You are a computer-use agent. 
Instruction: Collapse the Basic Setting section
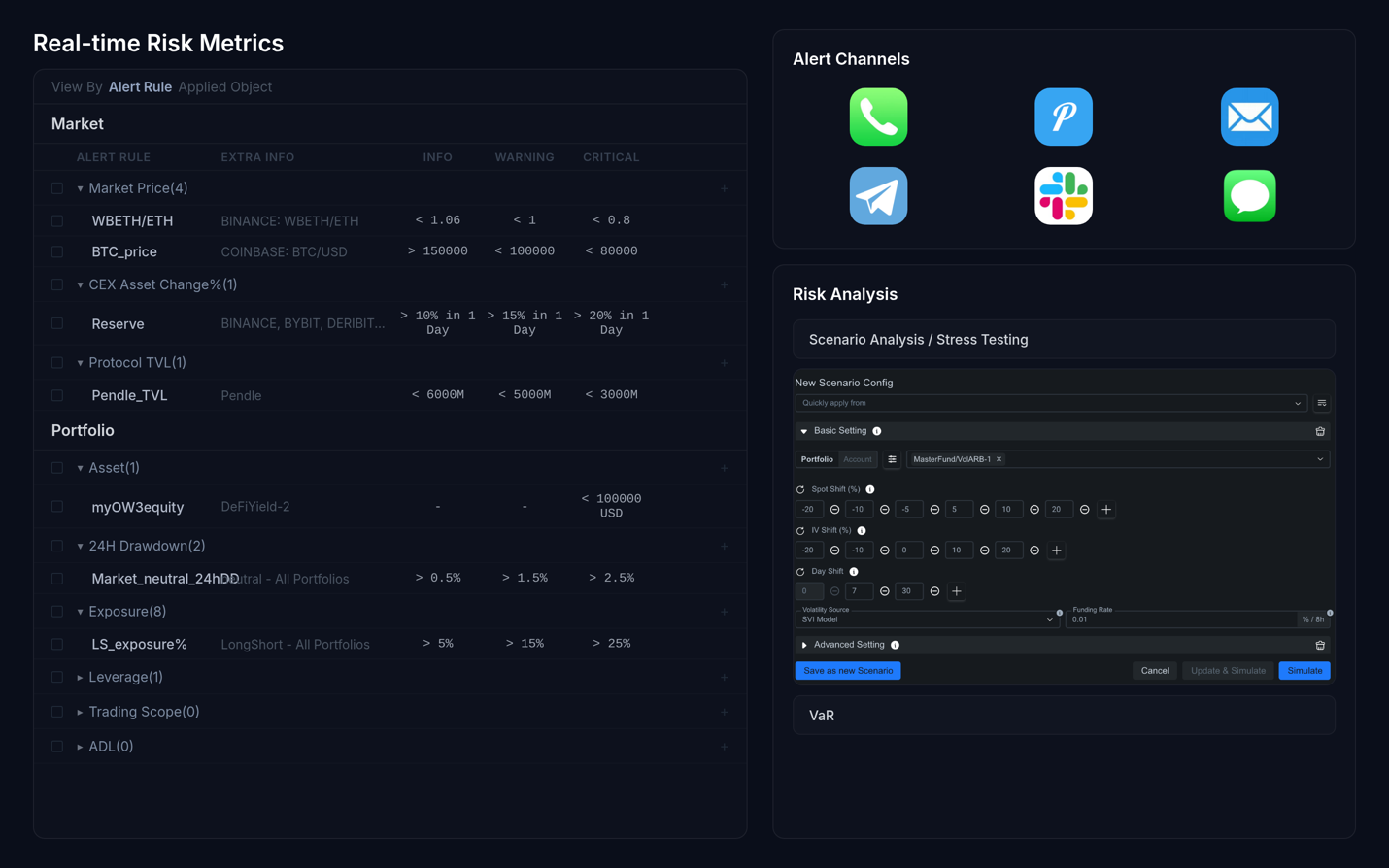click(x=804, y=431)
